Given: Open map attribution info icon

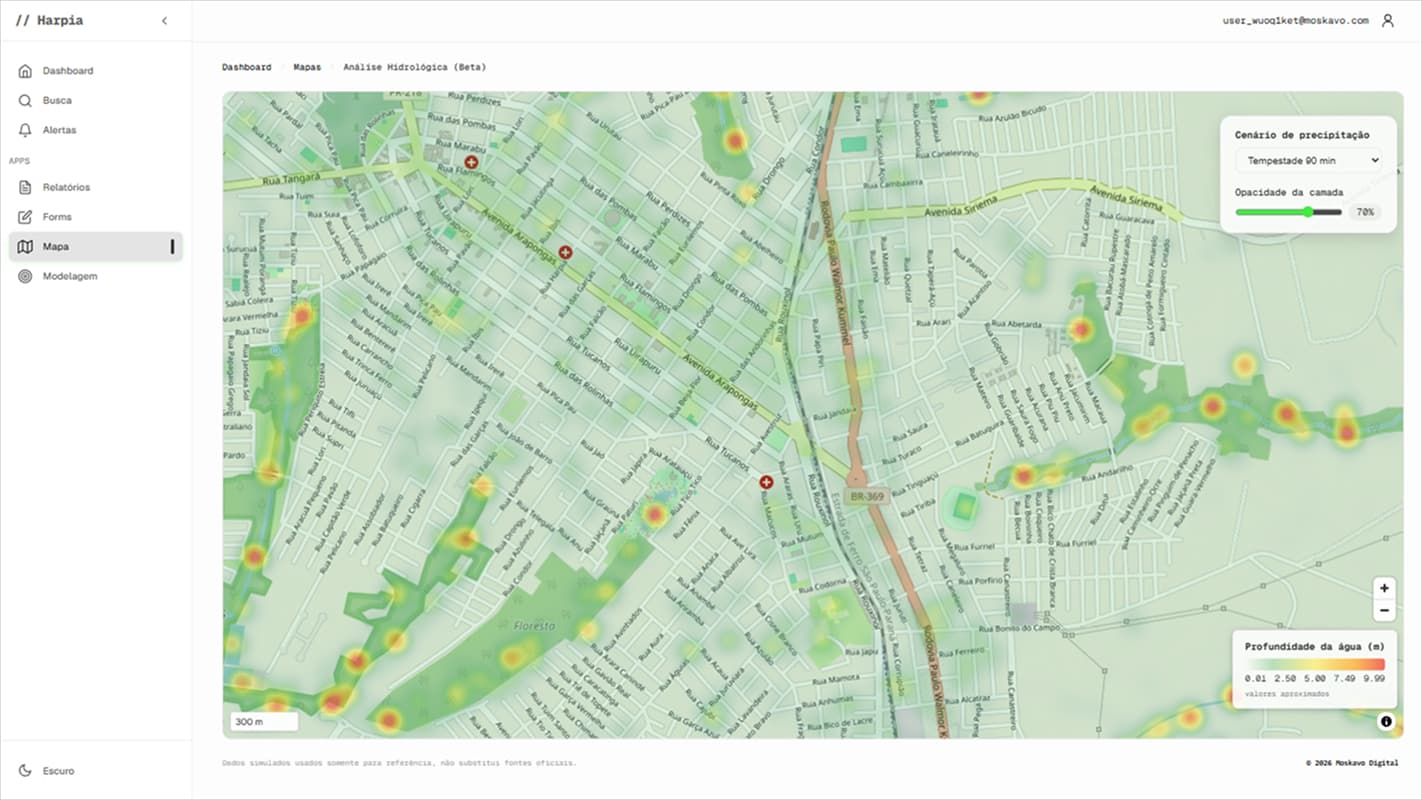Looking at the screenshot, I should click(1386, 721).
